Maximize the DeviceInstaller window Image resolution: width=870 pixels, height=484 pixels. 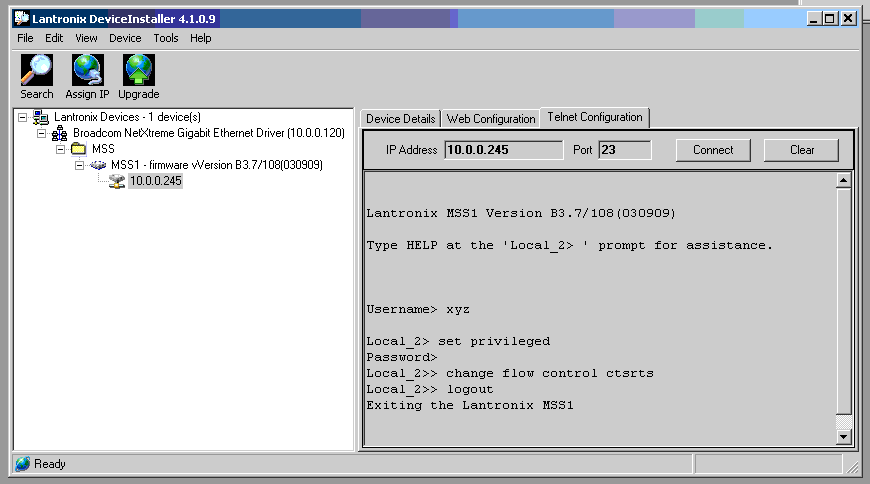[x=830, y=19]
